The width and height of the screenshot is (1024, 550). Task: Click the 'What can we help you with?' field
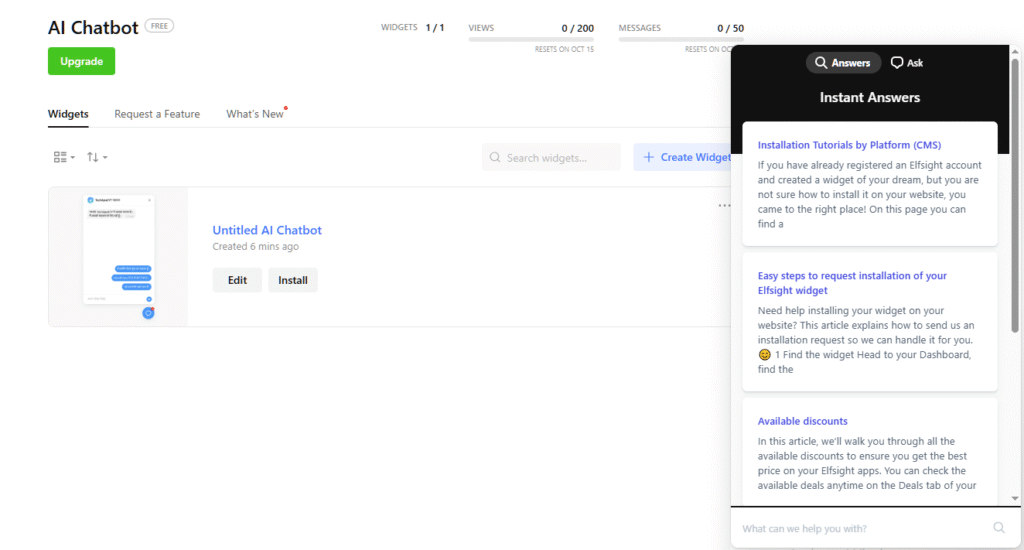[860, 528]
